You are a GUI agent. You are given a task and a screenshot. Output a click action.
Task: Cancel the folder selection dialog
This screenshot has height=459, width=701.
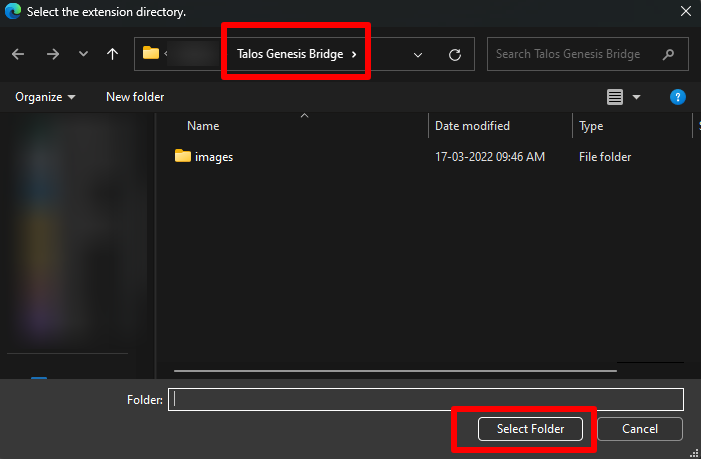click(x=640, y=429)
